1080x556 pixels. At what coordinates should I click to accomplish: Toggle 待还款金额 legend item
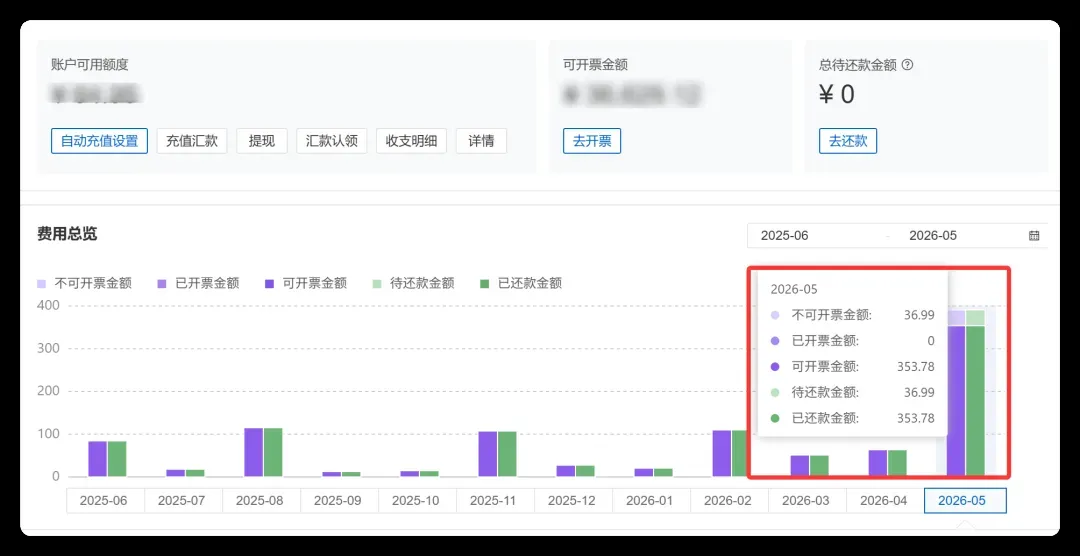[x=413, y=283]
